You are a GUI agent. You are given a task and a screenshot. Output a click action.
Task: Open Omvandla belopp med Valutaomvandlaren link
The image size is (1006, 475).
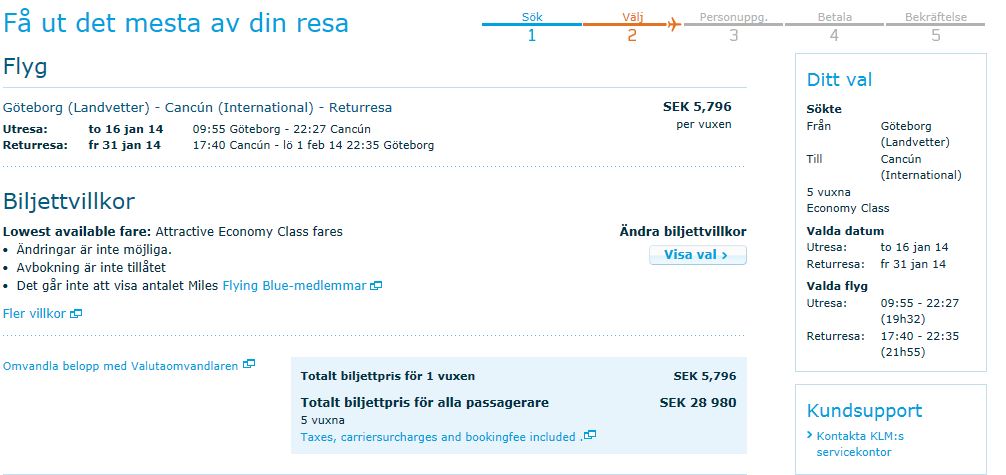121,366
